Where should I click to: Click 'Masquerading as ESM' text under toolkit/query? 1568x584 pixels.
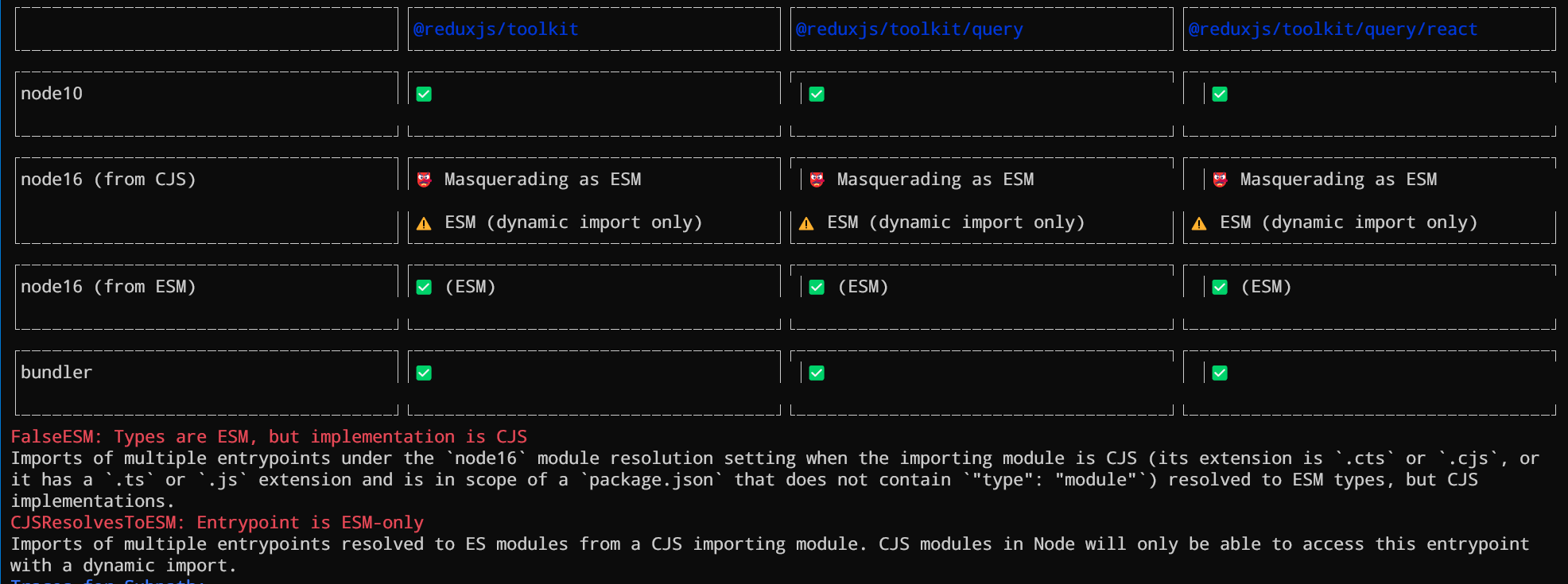point(935,180)
